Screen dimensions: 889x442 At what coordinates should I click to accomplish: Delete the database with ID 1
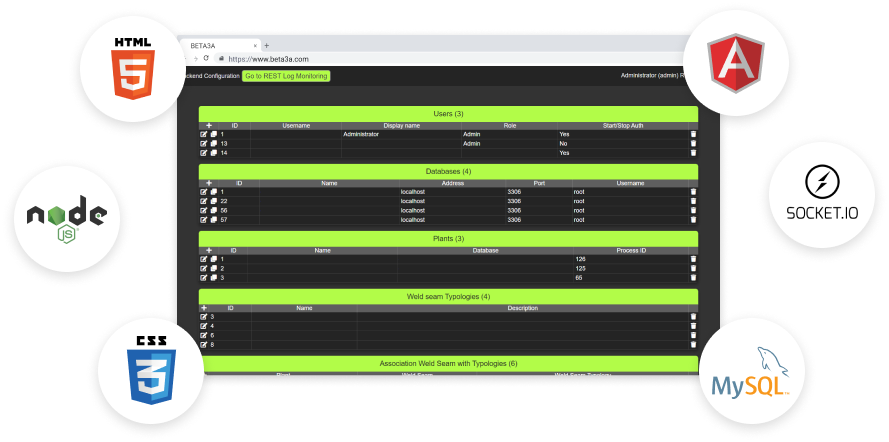point(693,192)
